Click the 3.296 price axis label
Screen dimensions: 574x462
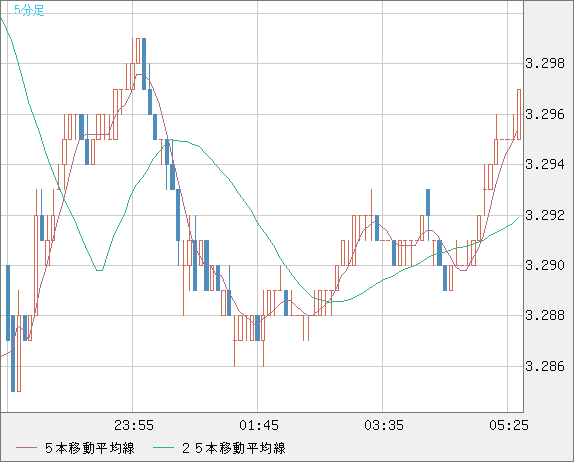(x=545, y=115)
